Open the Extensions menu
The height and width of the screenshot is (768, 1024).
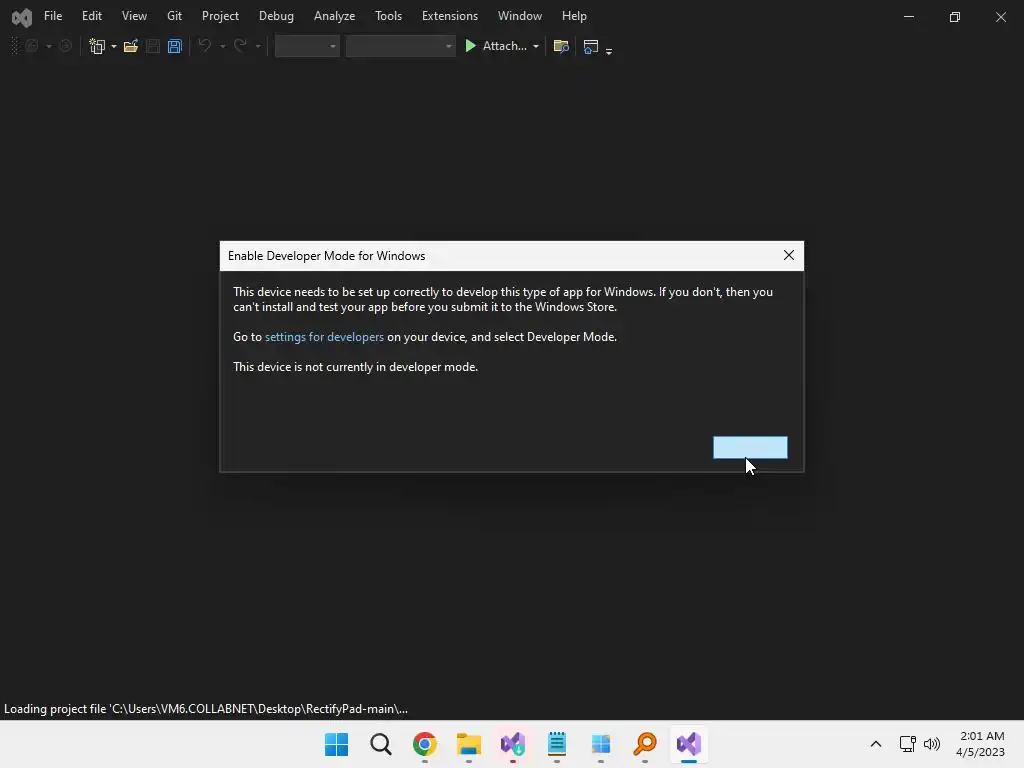coord(450,16)
